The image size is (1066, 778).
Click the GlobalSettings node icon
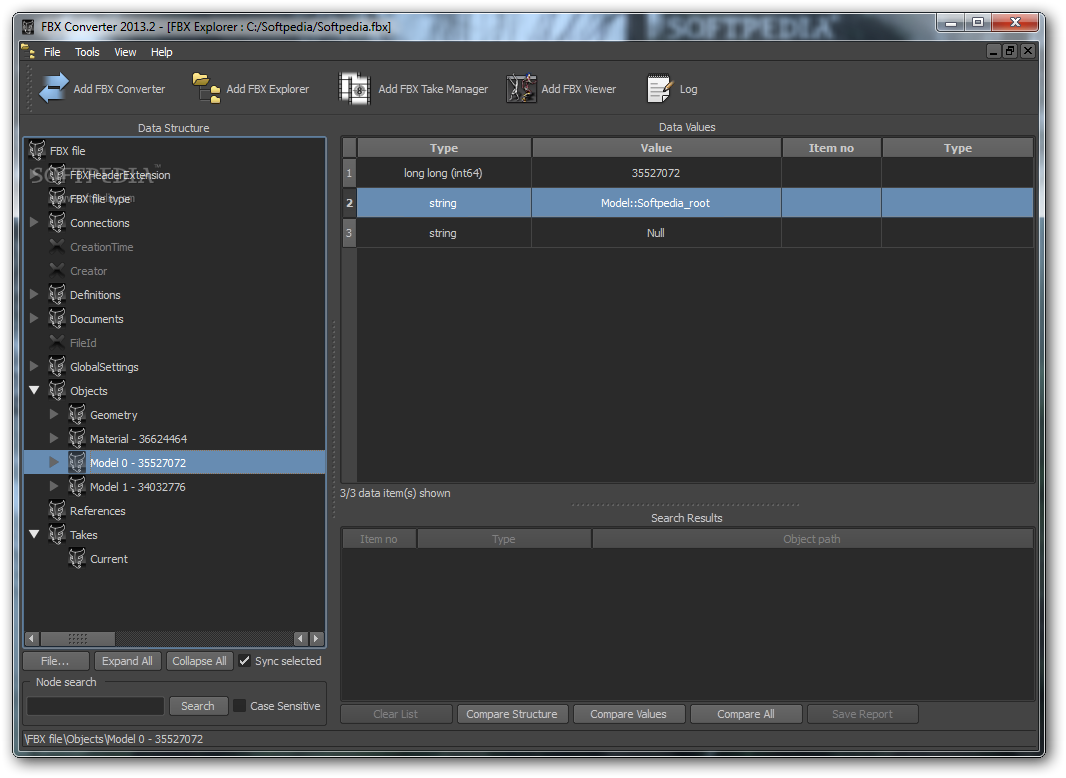(57, 367)
